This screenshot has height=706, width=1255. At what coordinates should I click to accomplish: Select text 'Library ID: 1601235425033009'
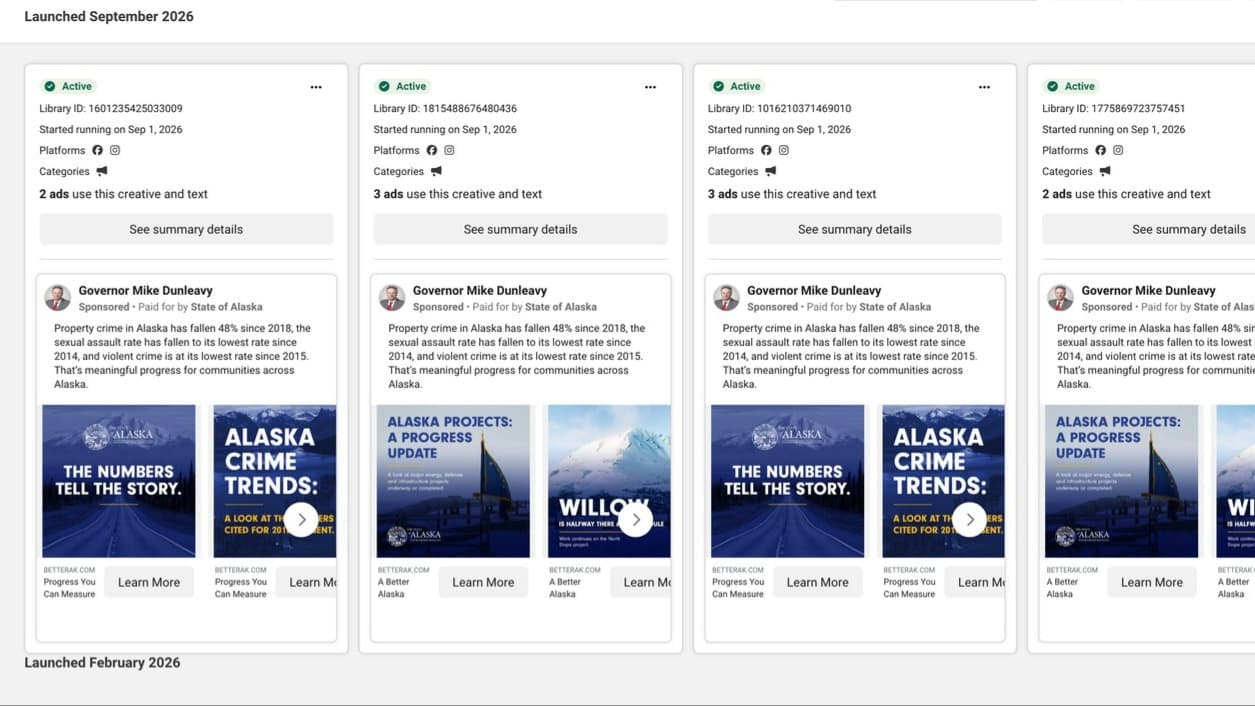tap(111, 108)
